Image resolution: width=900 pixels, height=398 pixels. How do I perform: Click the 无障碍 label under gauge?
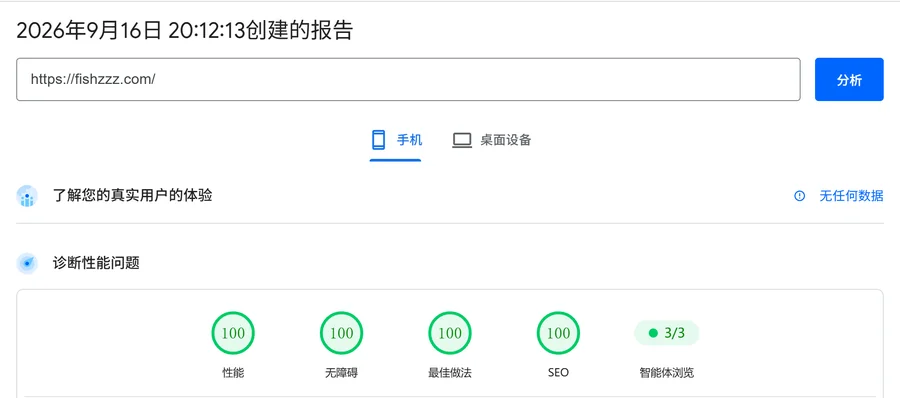pyautogui.click(x=342, y=373)
